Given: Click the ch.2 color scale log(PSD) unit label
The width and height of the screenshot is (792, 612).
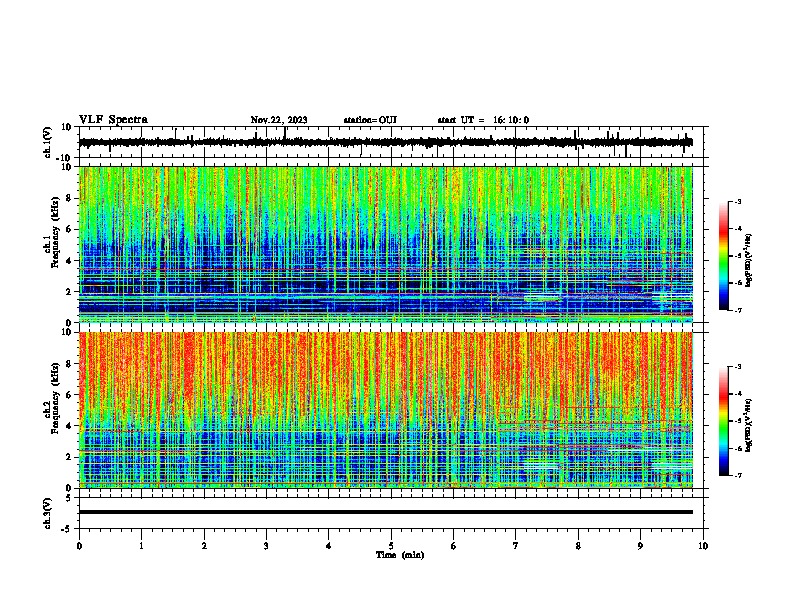Looking at the screenshot, I should [749, 425].
